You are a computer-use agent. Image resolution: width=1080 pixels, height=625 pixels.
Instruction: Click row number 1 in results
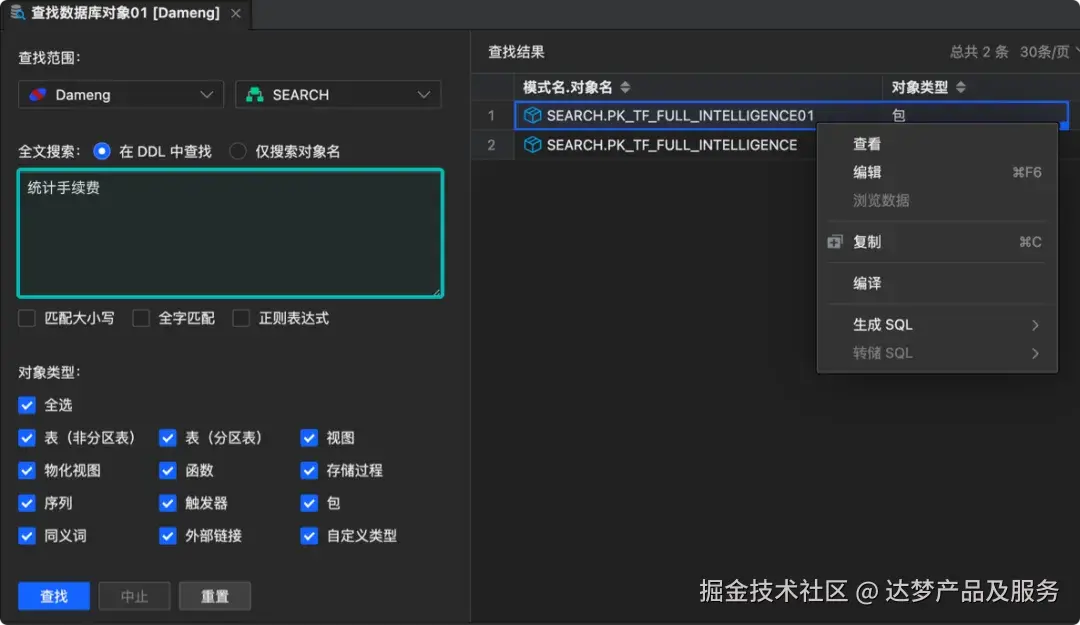491,115
